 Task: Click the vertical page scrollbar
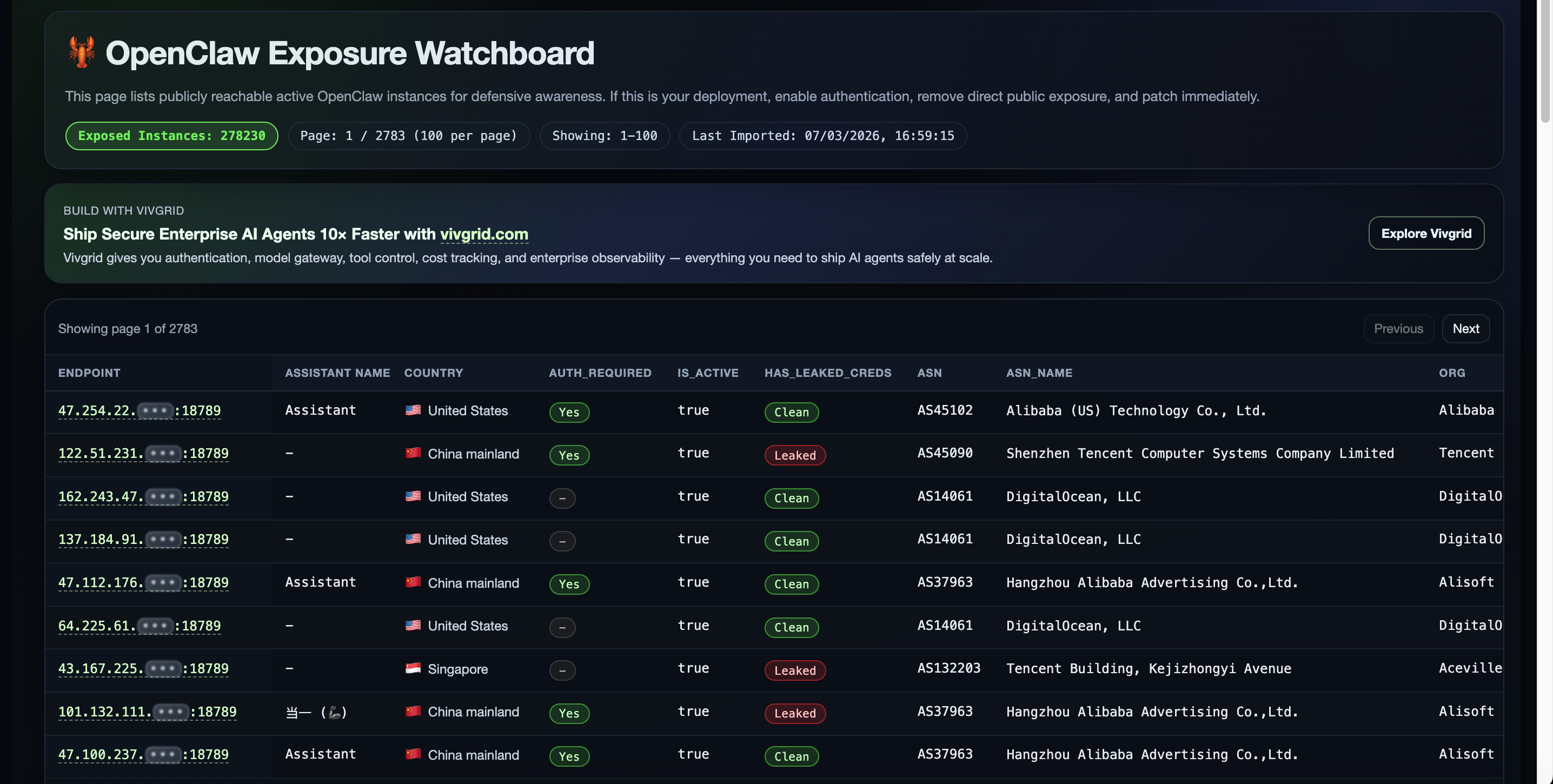pyautogui.click(x=1544, y=60)
